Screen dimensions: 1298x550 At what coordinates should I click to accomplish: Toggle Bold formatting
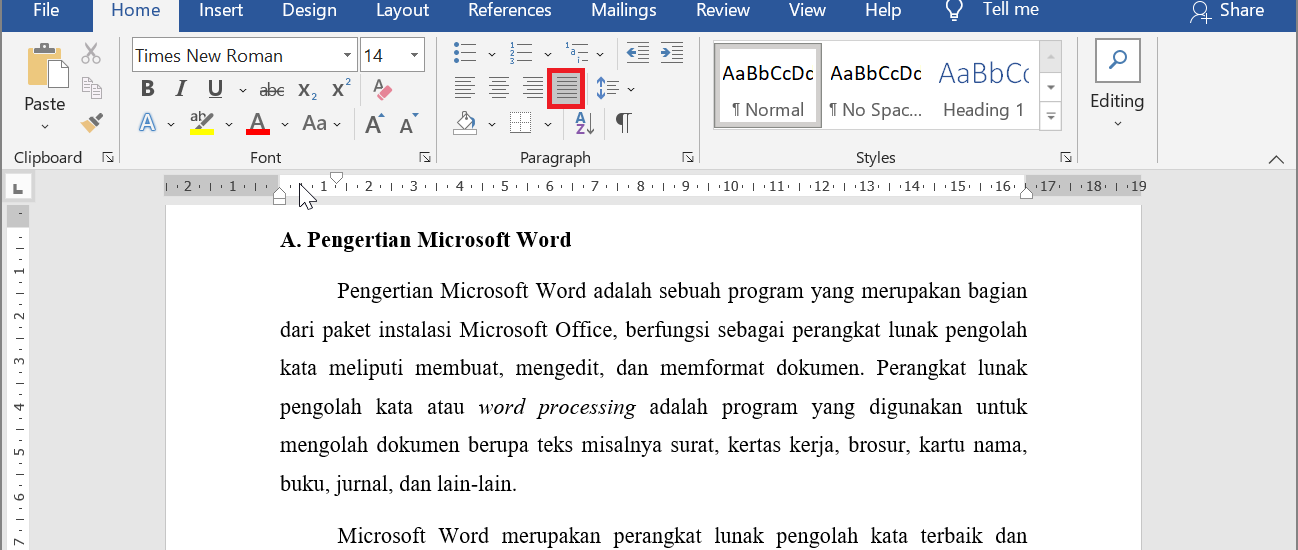(x=148, y=89)
